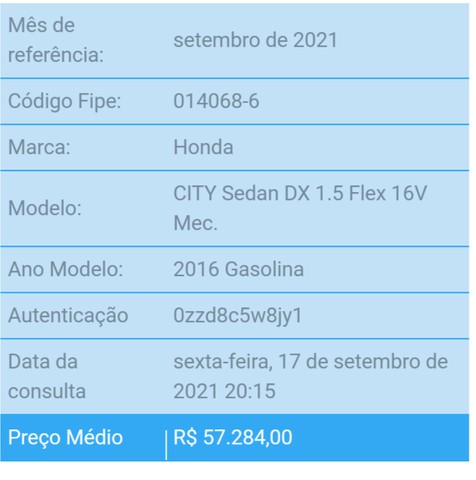Click the 'Data da consulta' label
The image size is (476, 480).
click(x=47, y=376)
